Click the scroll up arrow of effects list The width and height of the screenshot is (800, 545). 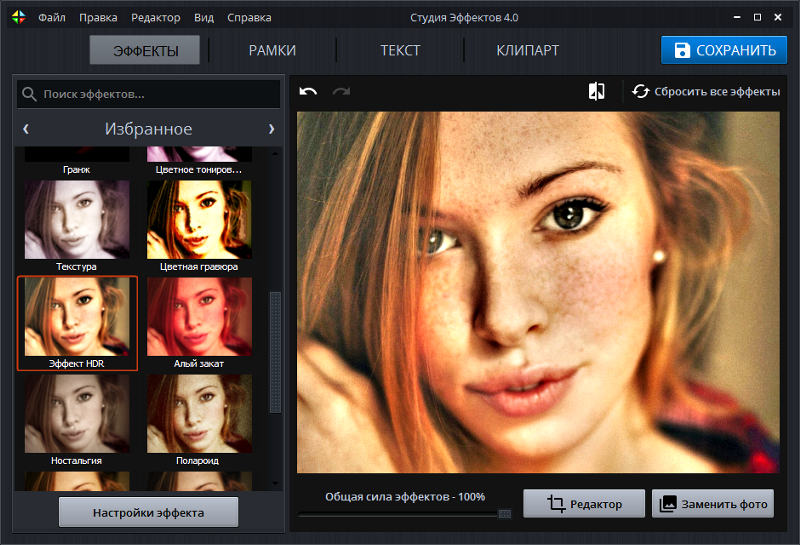276,153
